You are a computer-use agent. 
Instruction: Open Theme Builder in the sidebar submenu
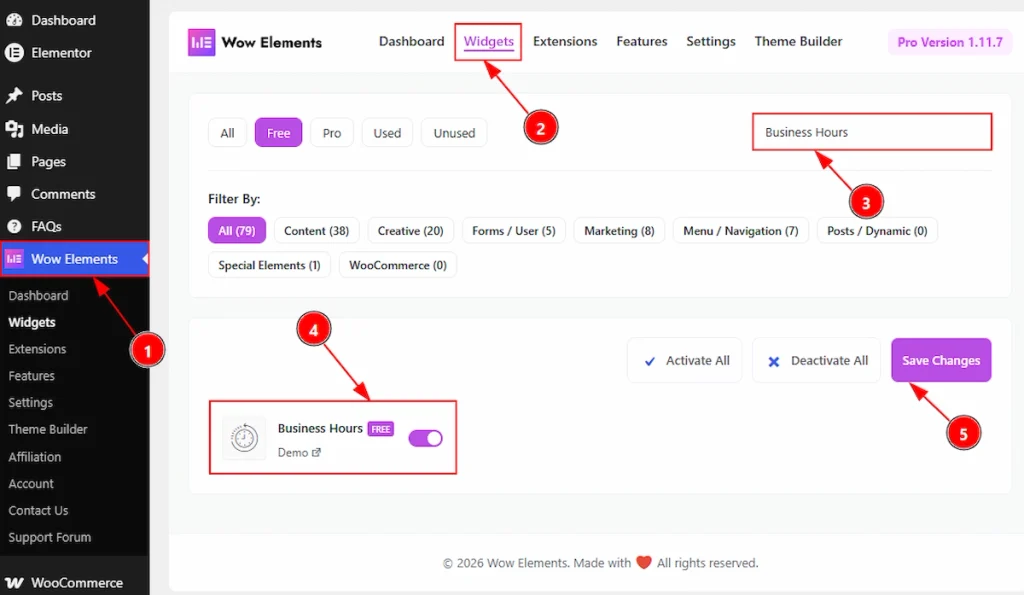click(x=48, y=429)
